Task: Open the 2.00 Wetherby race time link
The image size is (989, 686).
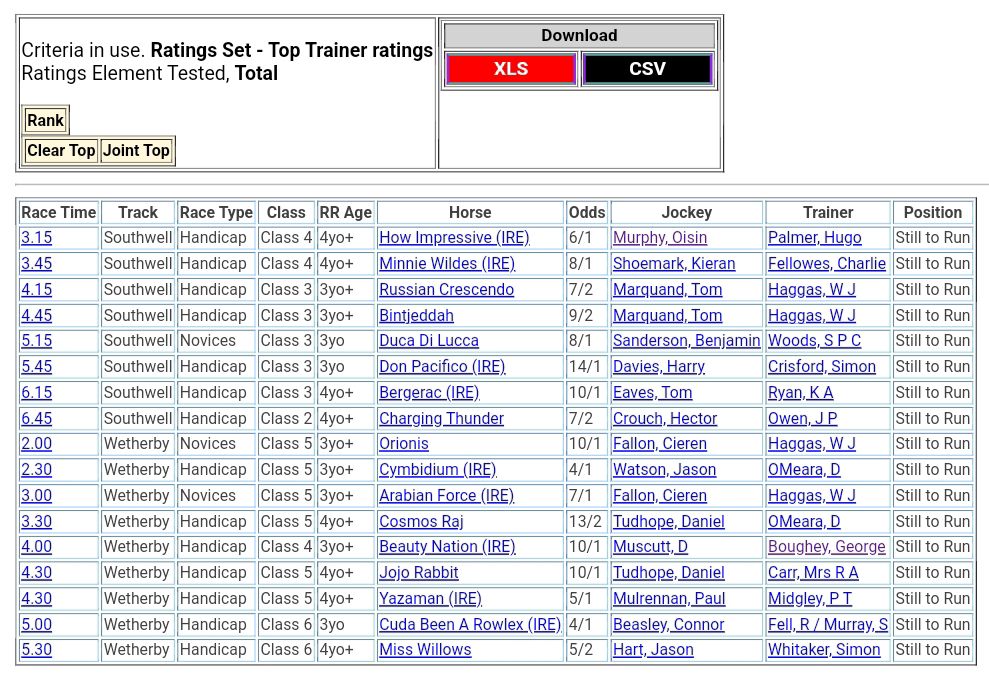Action: 37,444
